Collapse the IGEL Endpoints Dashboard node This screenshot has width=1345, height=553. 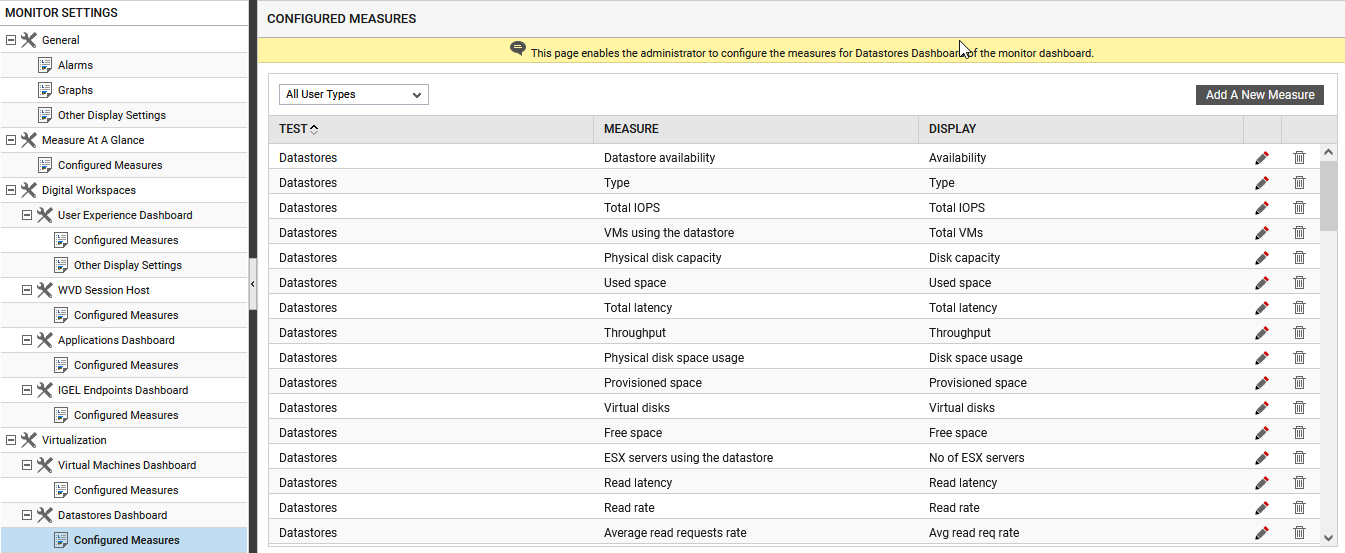27,390
